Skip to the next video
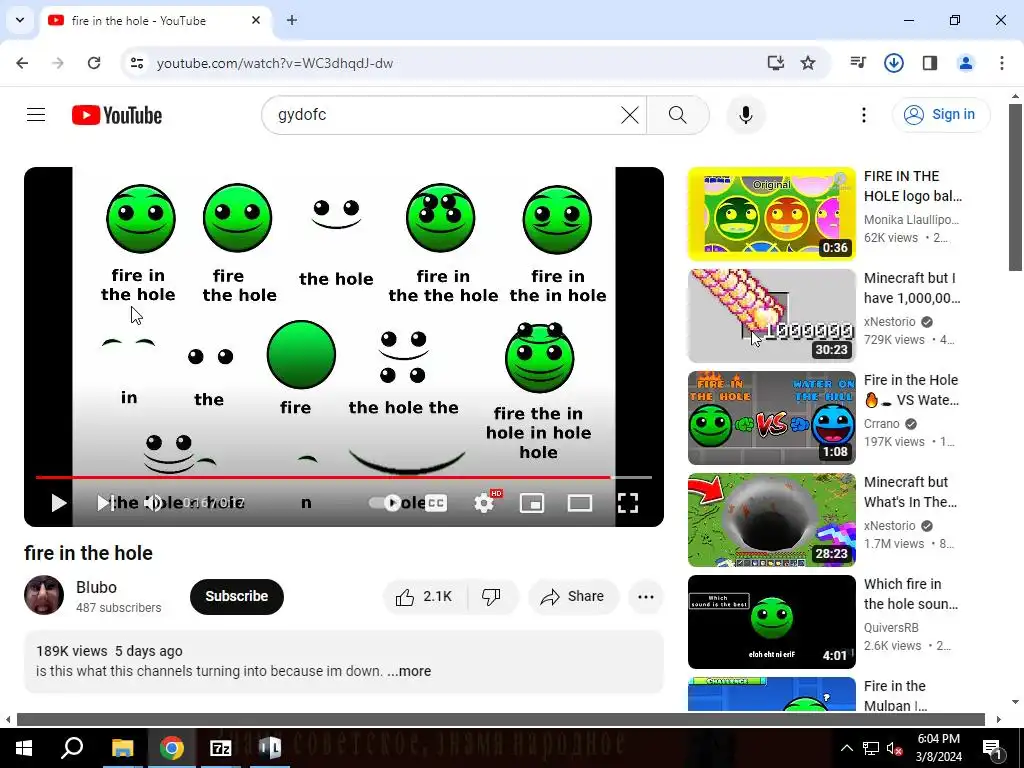The image size is (1024, 768). (x=104, y=503)
